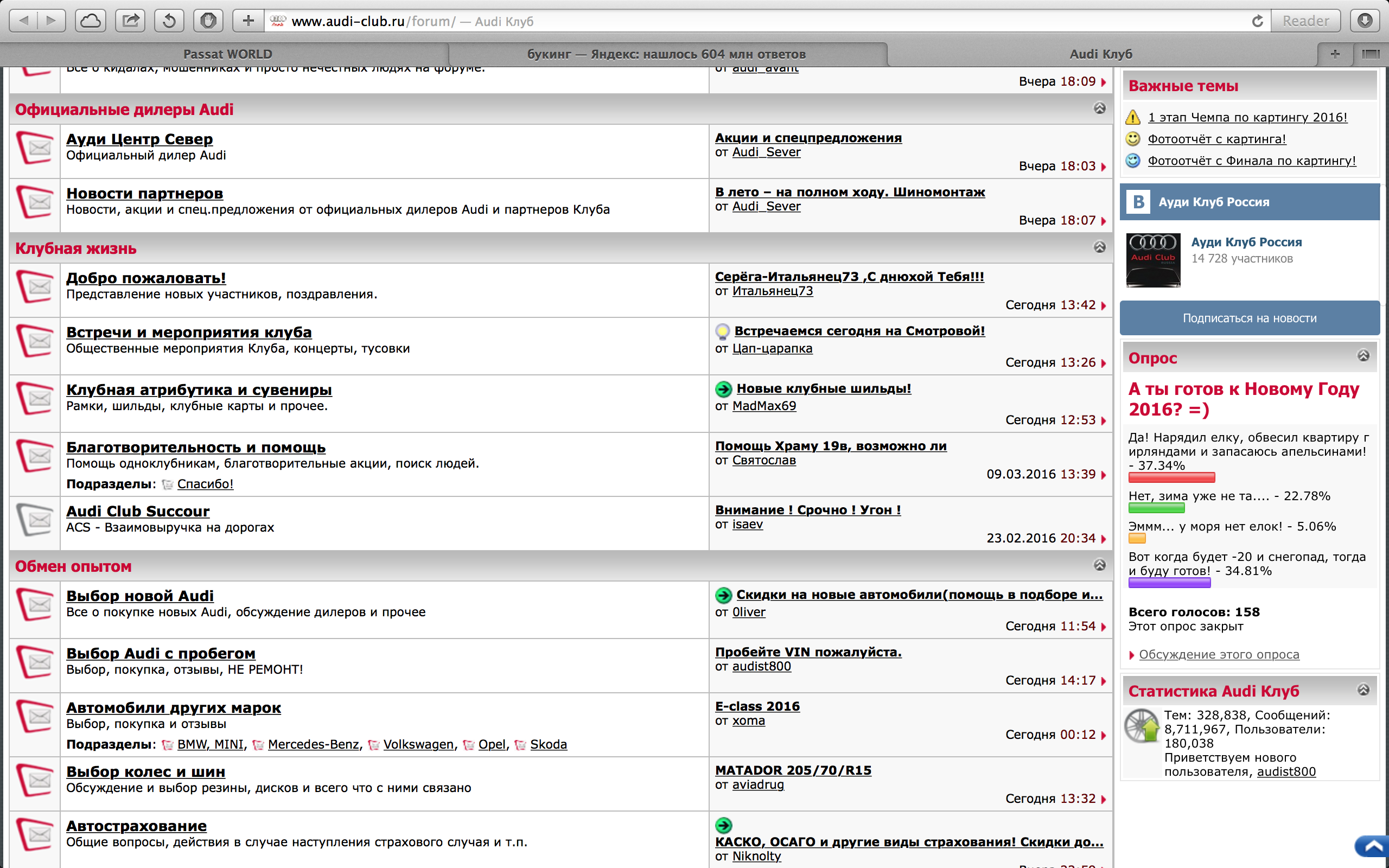The height and width of the screenshot is (868, 1389).
Task: Click envelope icon beside Добро пожаловать!
Action: tap(34, 286)
